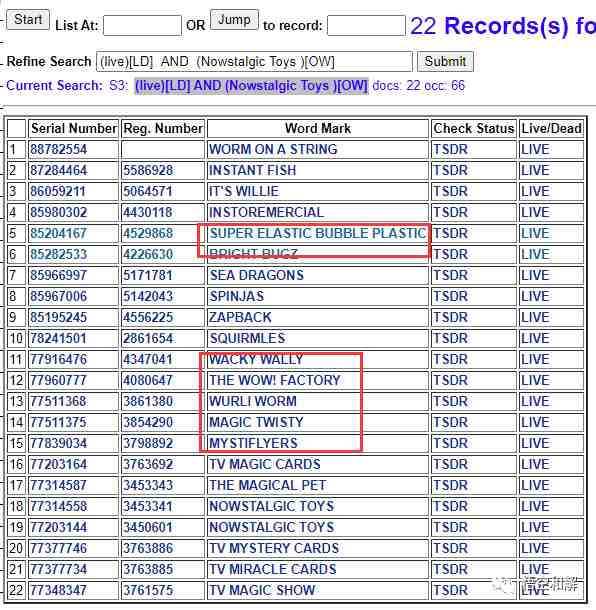Click the Start button
The image size is (596, 610).
28,19
